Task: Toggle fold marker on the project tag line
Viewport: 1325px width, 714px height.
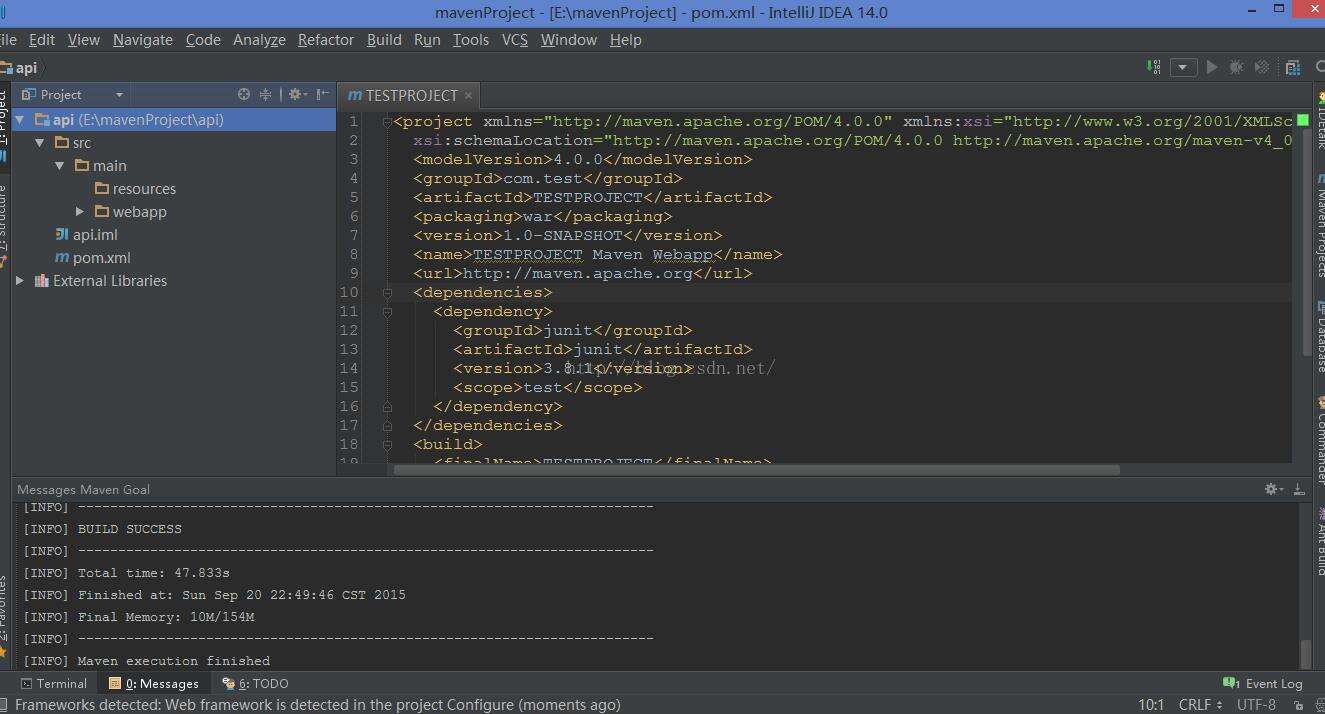Action: [x=387, y=122]
